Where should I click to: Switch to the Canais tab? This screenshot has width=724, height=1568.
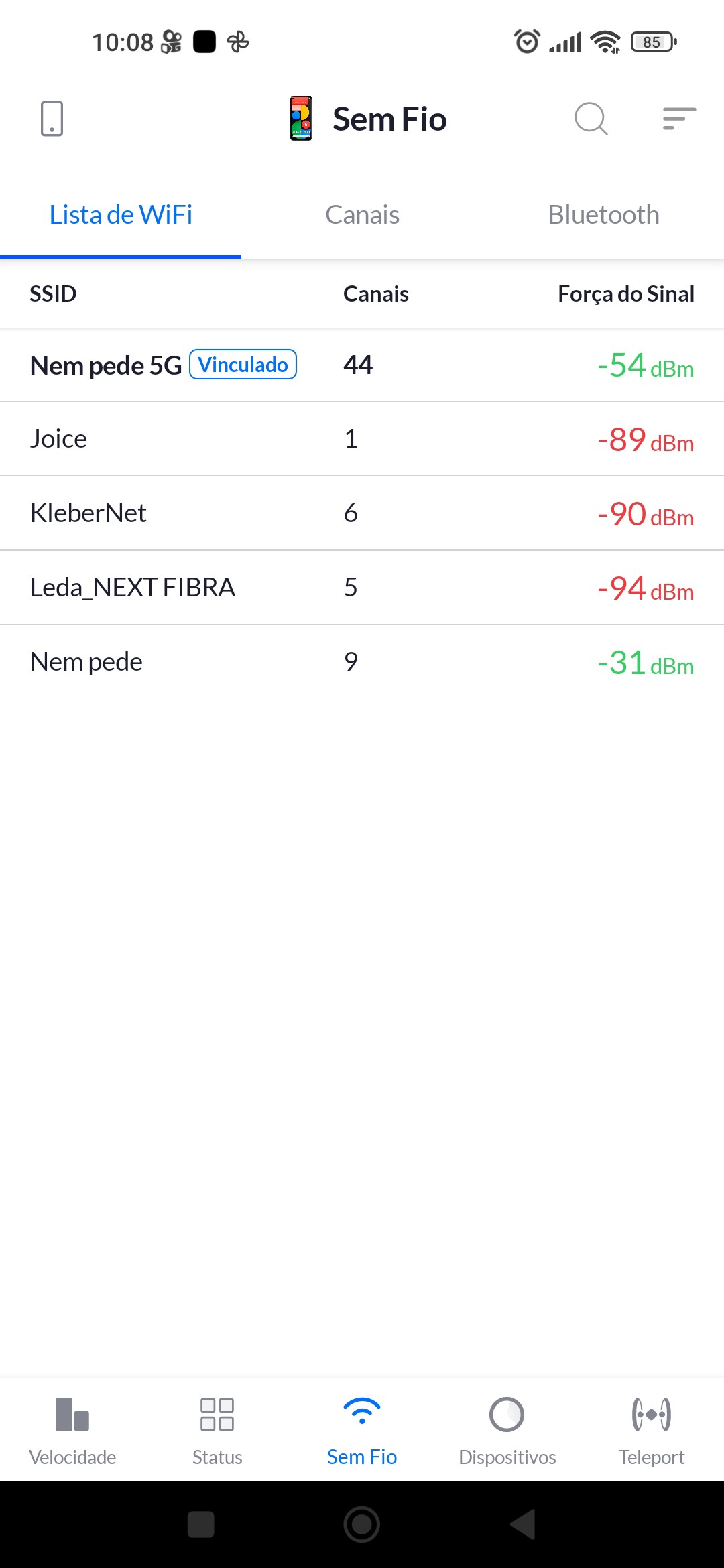(x=362, y=215)
